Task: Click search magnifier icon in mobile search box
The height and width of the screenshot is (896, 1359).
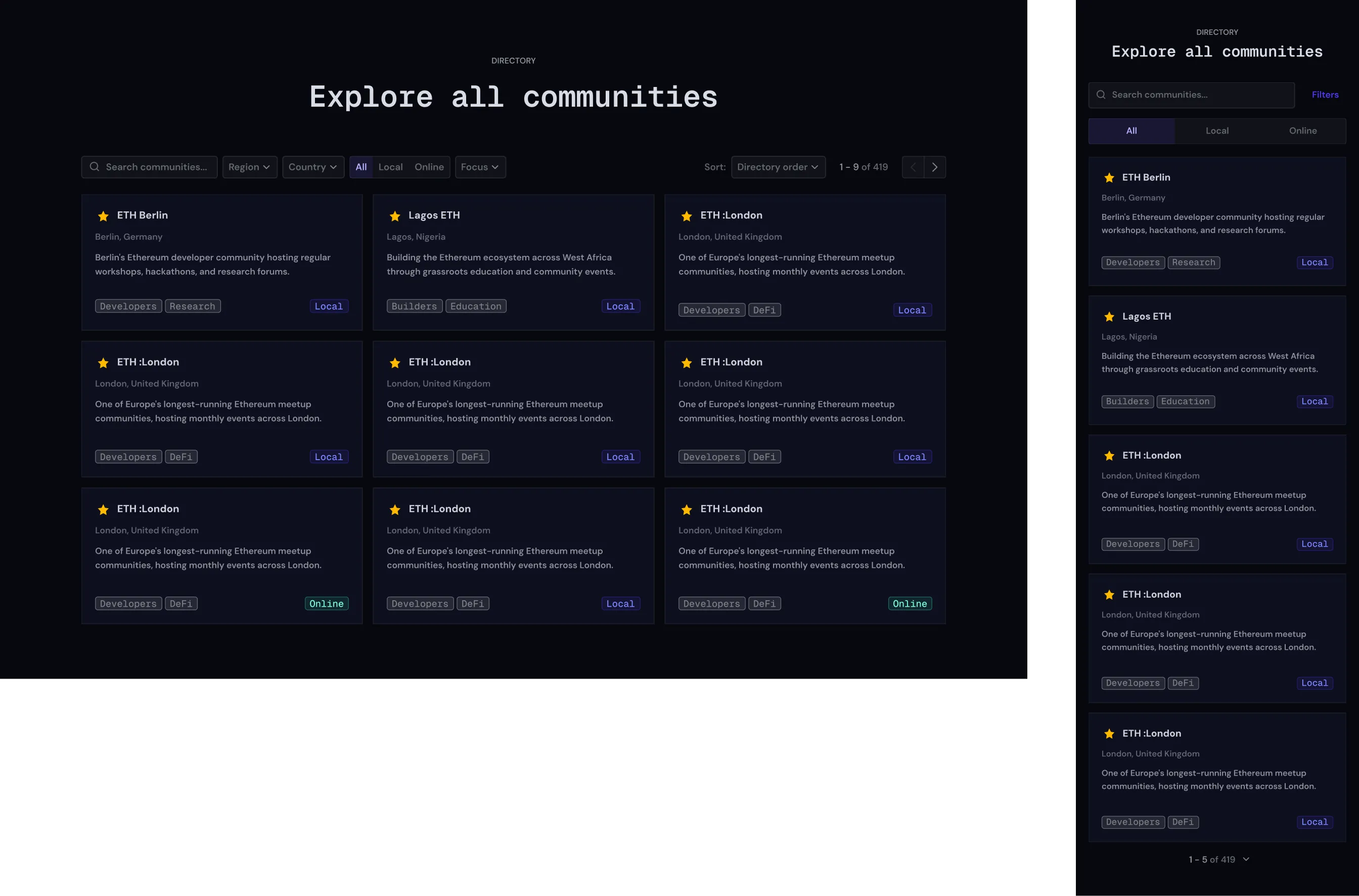Action: 1101,95
